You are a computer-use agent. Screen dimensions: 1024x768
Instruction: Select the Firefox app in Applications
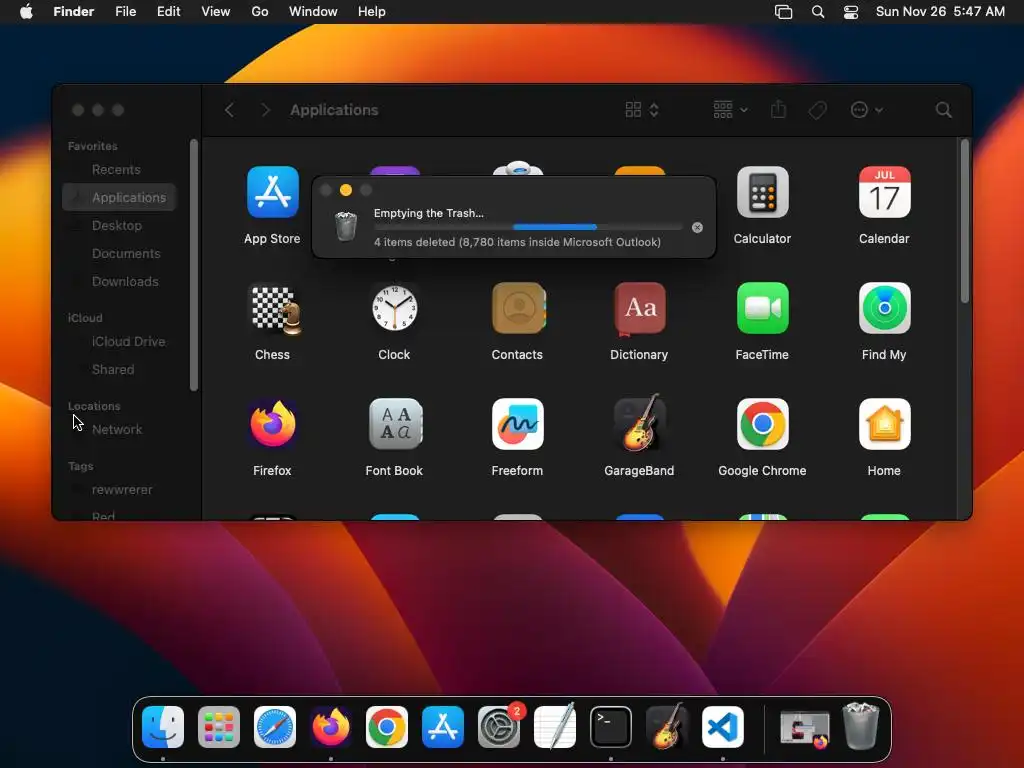coord(272,424)
